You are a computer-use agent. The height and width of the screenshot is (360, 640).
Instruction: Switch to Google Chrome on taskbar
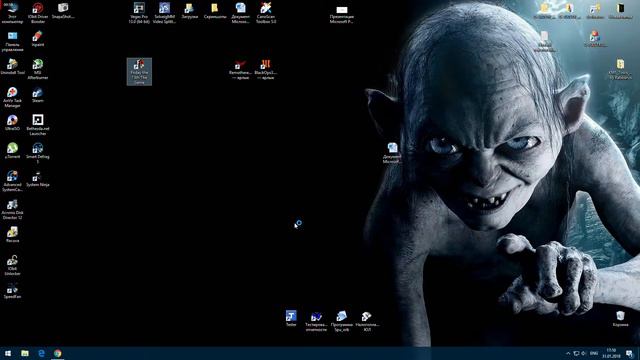(x=58, y=353)
